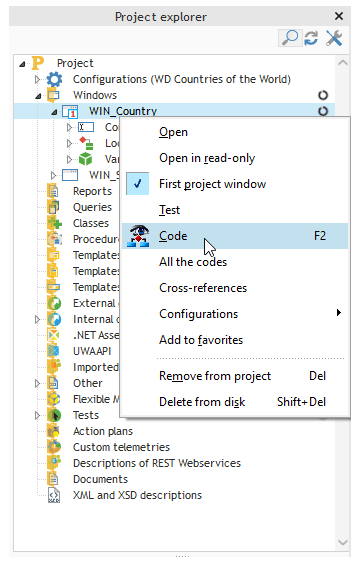Click the Procedures folder icon
Viewport: 362px width, 561px height.
click(55, 239)
